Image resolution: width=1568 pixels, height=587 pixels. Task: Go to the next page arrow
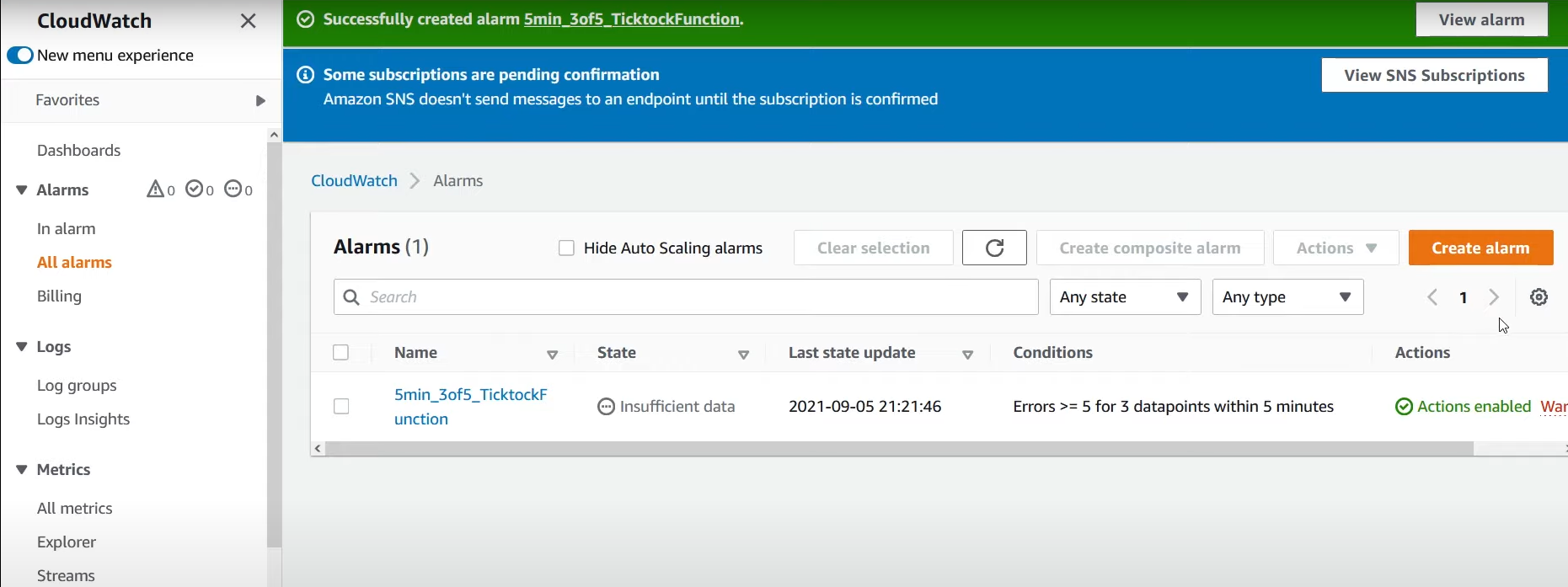pyautogui.click(x=1494, y=297)
